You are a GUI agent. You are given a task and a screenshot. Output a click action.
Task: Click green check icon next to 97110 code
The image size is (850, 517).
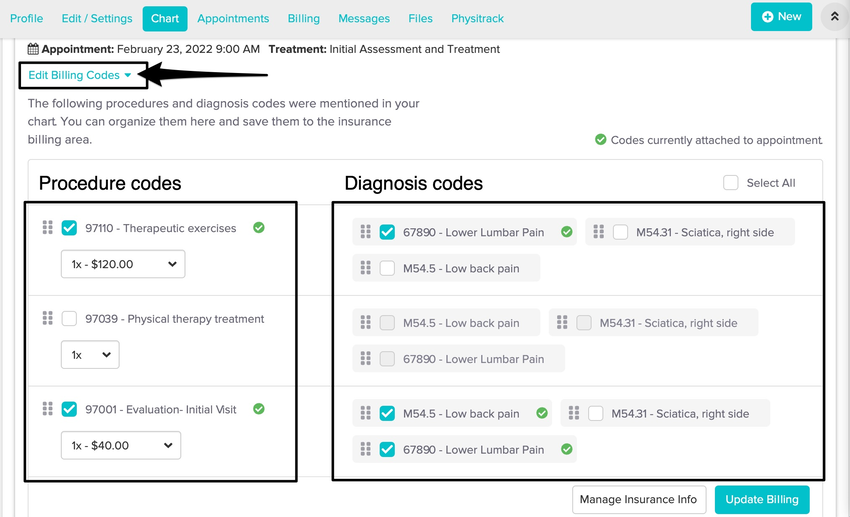click(259, 228)
